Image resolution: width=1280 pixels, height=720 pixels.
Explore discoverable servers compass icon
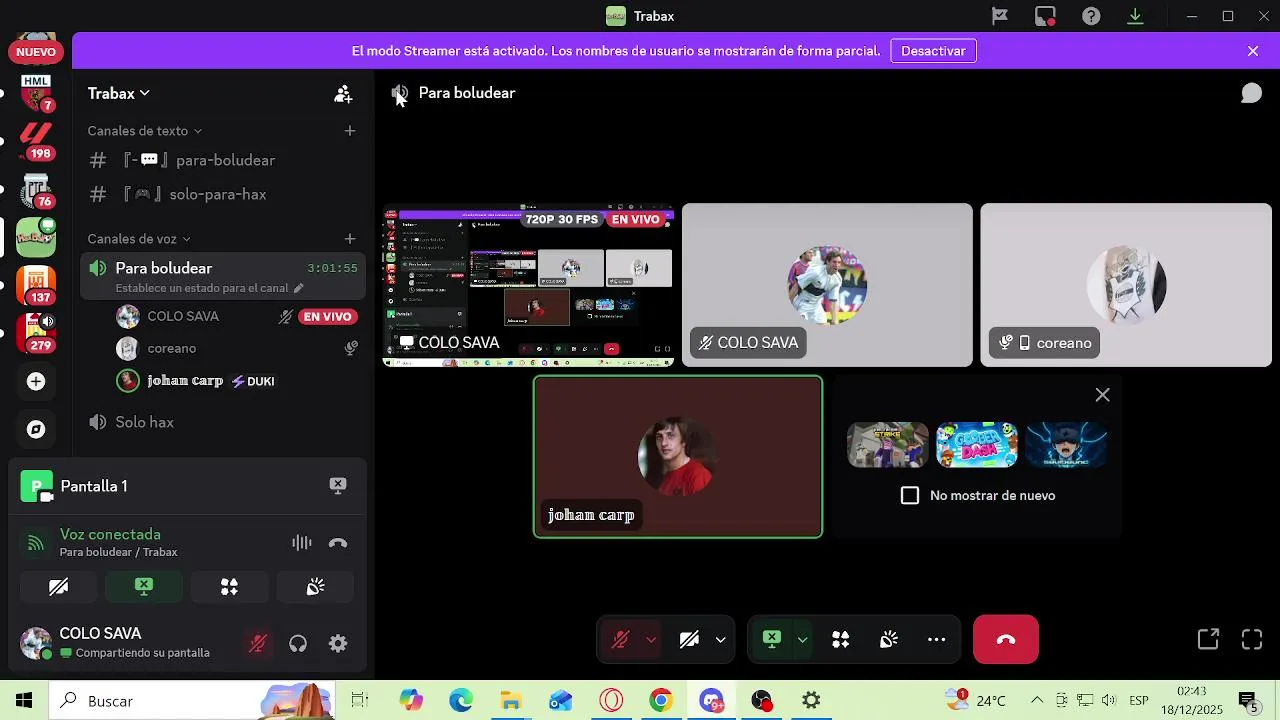(x=36, y=430)
